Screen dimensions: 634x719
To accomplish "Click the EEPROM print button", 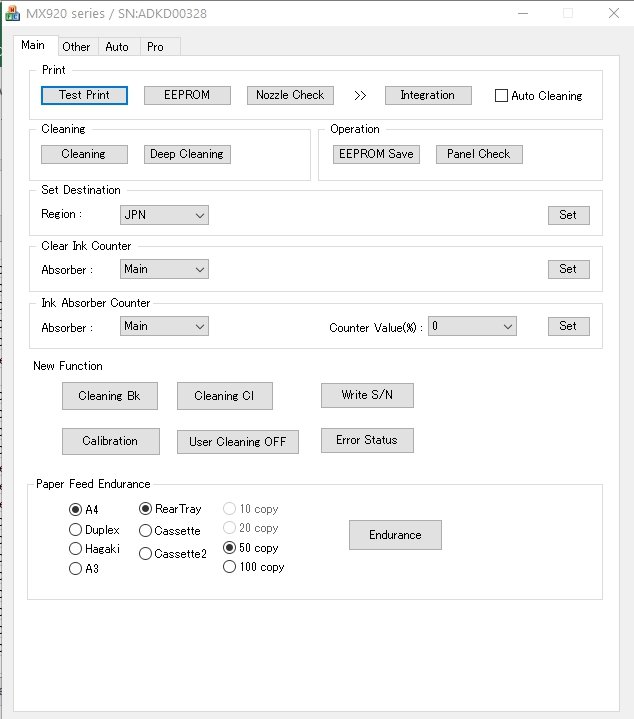I will 187,95.
